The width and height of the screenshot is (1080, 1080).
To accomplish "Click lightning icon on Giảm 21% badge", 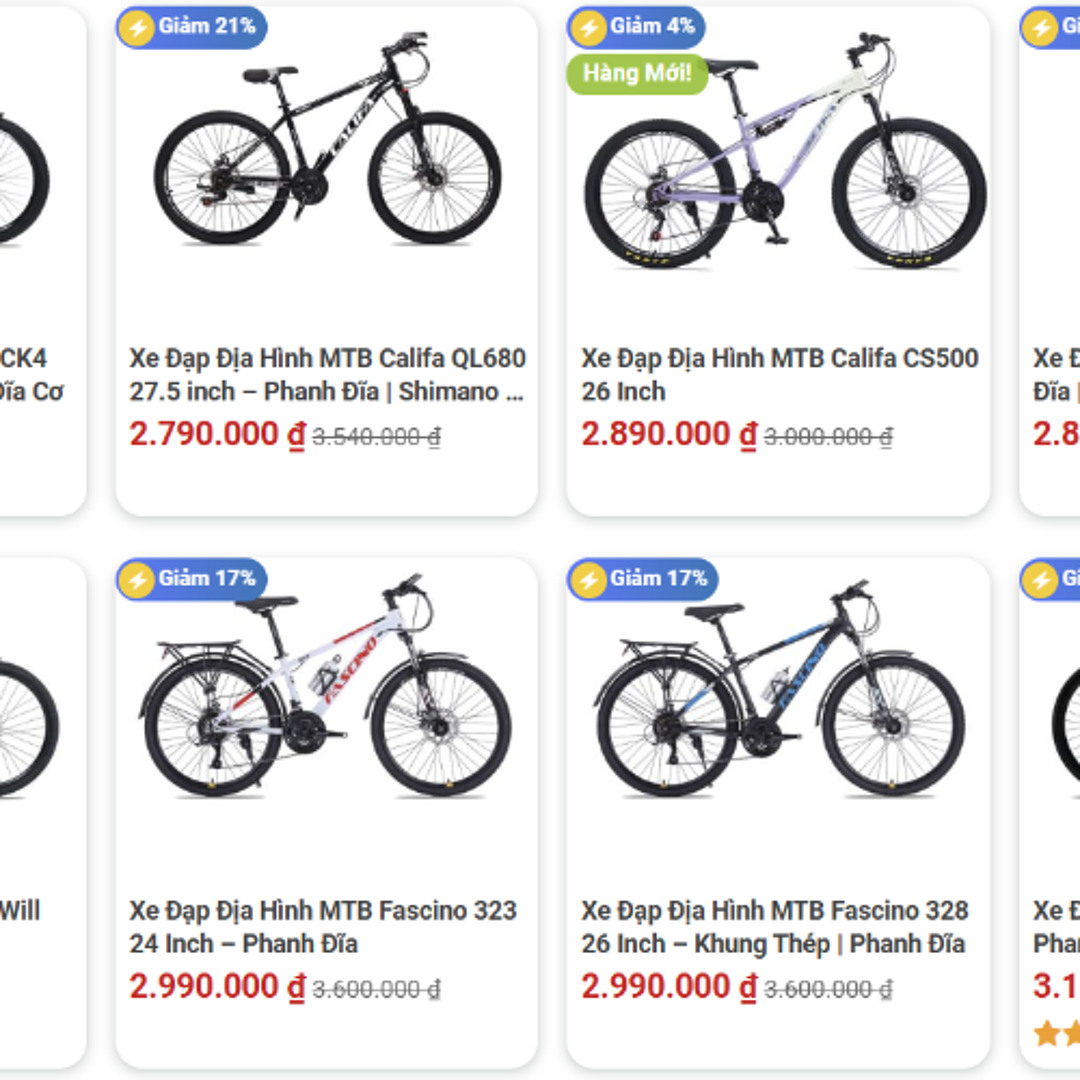I will tap(135, 27).
